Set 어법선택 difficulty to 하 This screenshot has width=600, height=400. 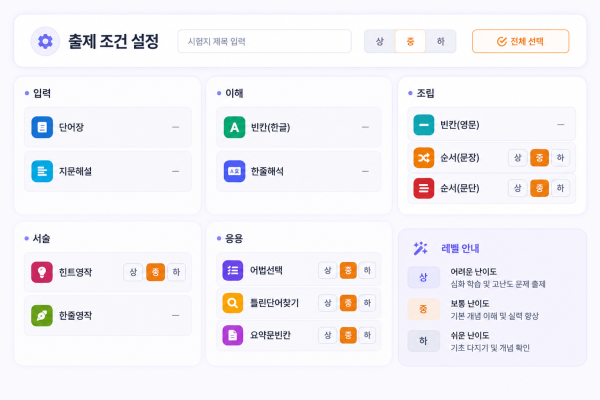tap(367, 270)
